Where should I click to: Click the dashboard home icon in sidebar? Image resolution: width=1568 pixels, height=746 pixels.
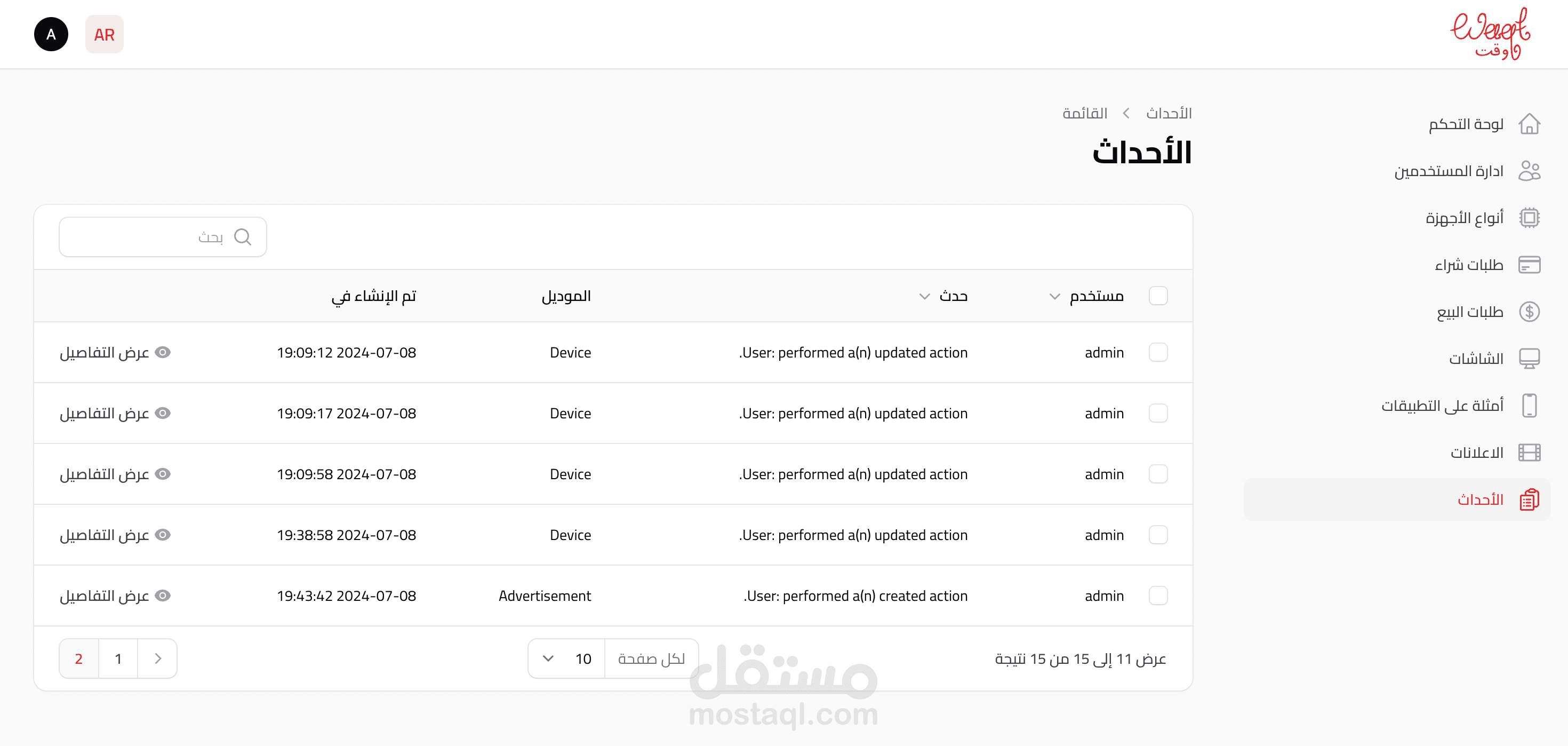(1529, 124)
